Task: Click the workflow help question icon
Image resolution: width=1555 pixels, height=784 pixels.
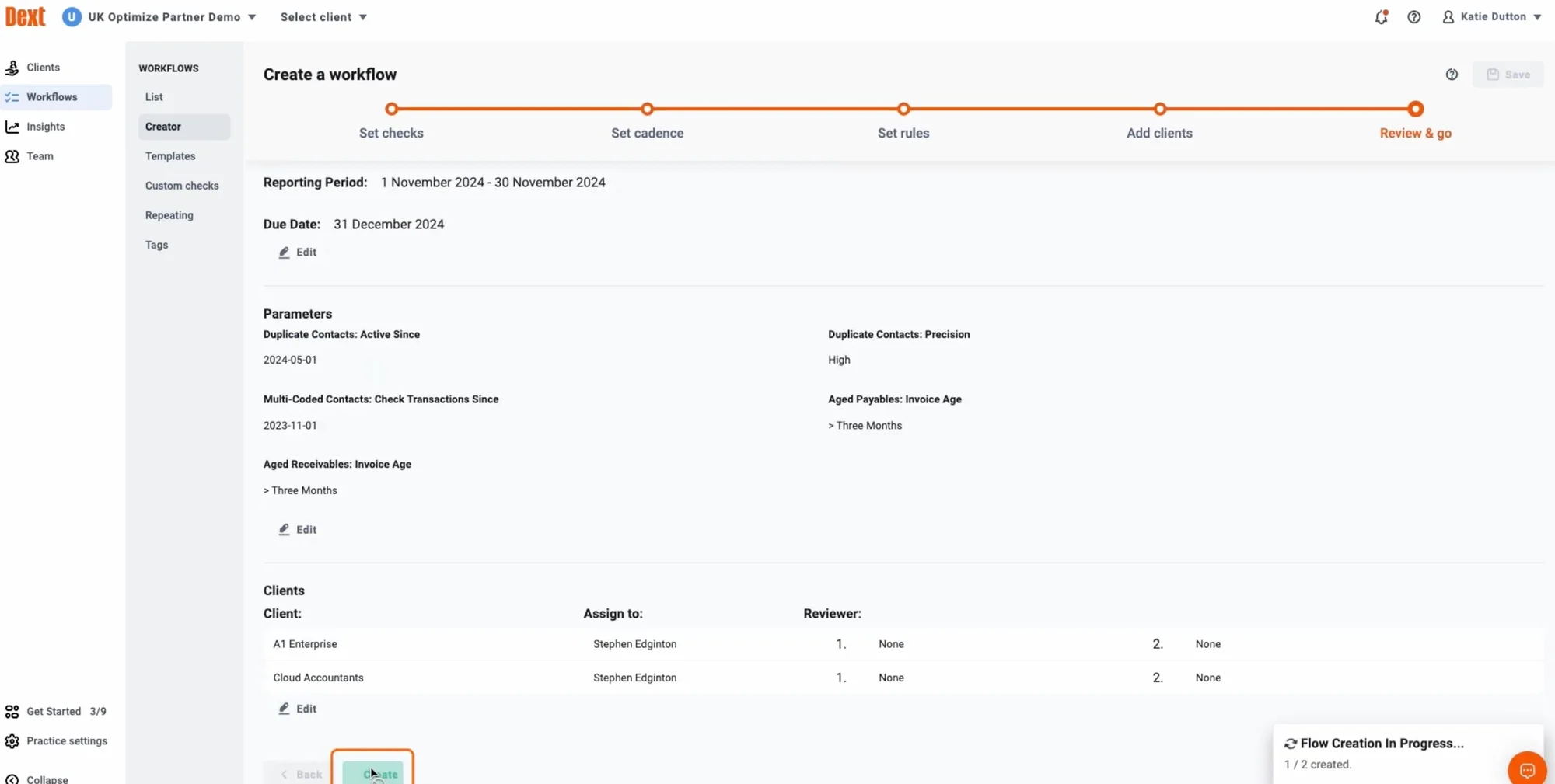Action: (x=1451, y=75)
